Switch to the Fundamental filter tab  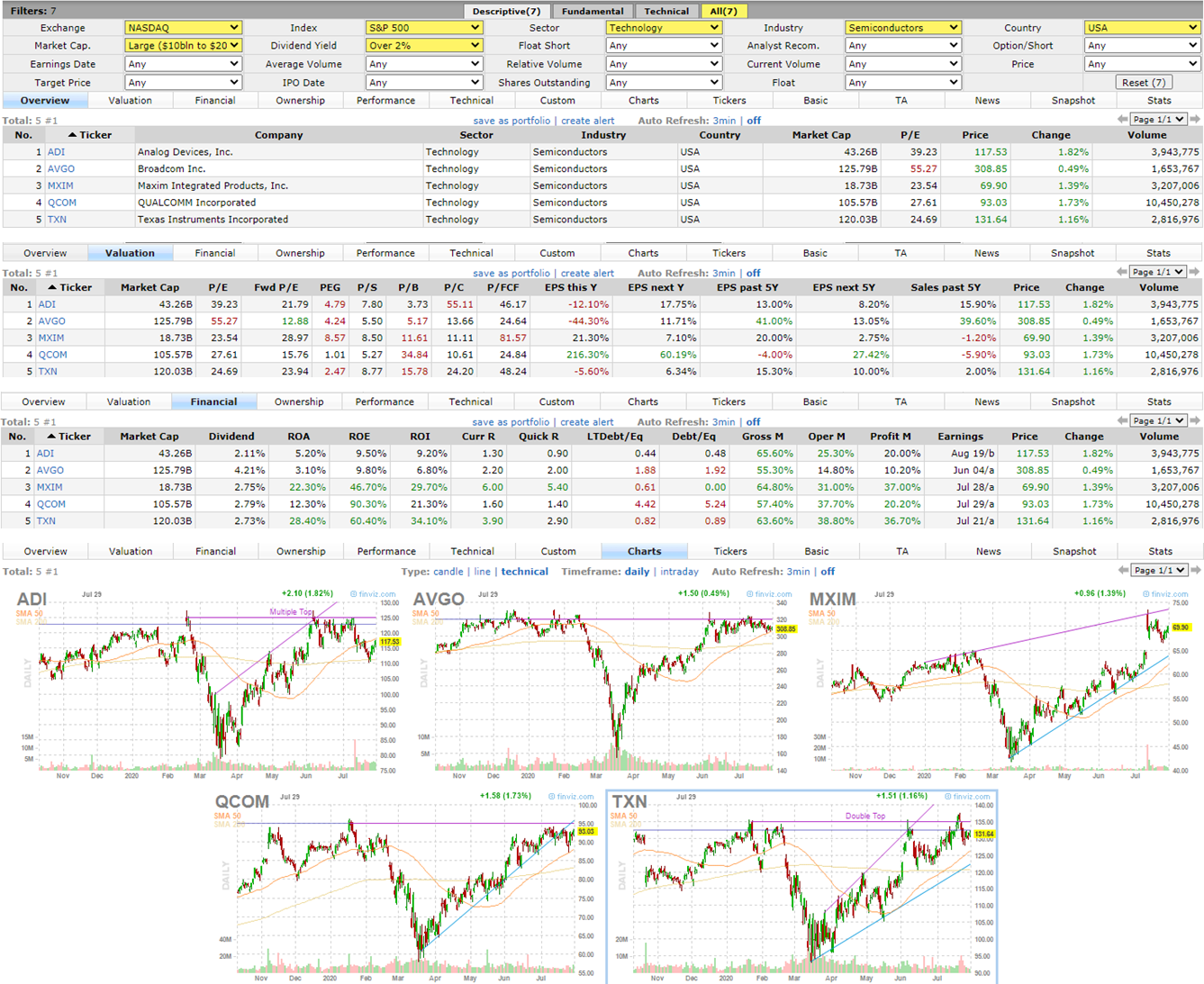coord(592,11)
